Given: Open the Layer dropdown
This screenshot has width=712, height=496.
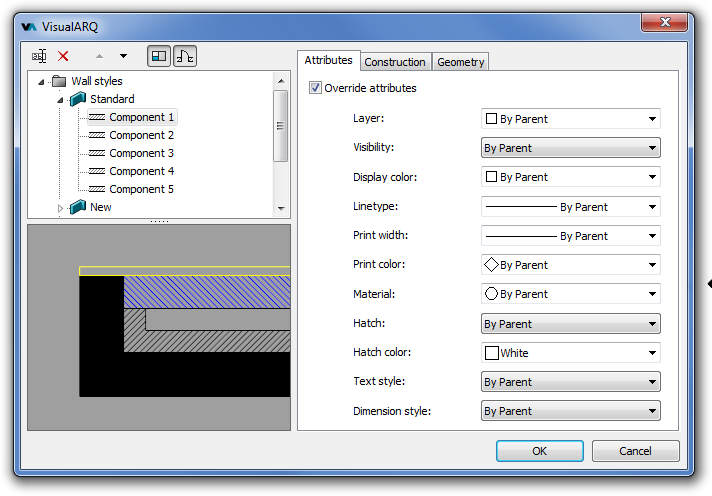Looking at the screenshot, I should pos(570,119).
